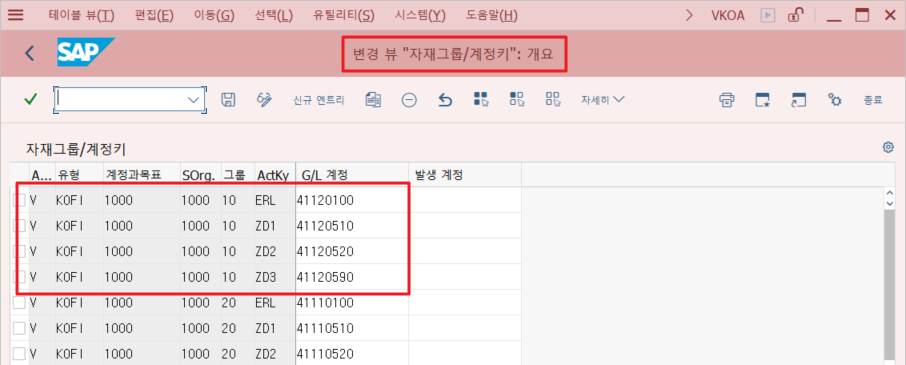This screenshot has width=906, height=365.
Task: Click the G/L 계정 column header
Action: (352, 175)
